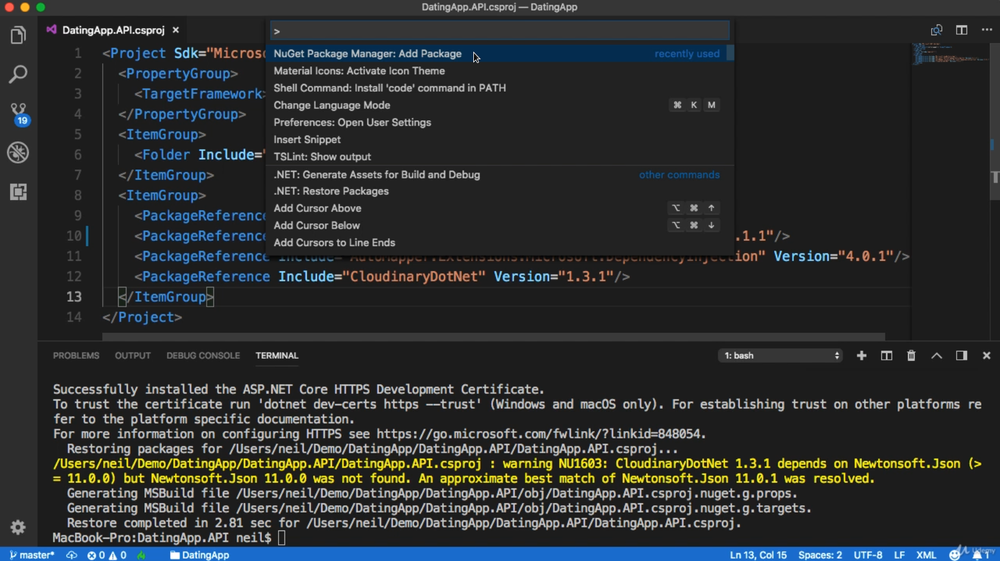
Task: Create a new terminal with plus icon
Action: [861, 355]
